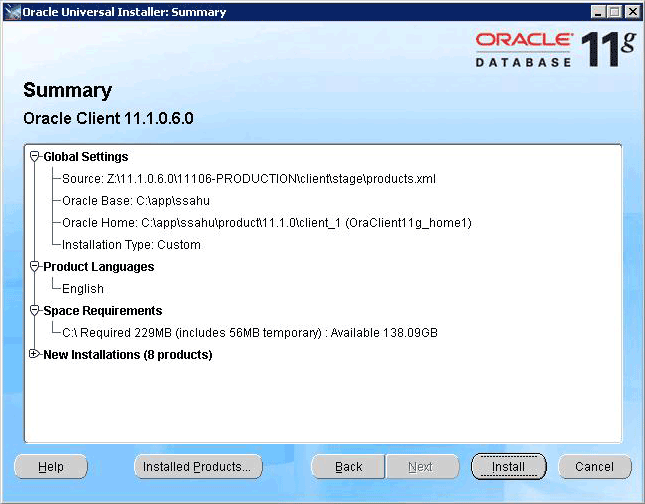Select Installation Type: Custom entry
This screenshot has height=504, width=645.
point(131,245)
